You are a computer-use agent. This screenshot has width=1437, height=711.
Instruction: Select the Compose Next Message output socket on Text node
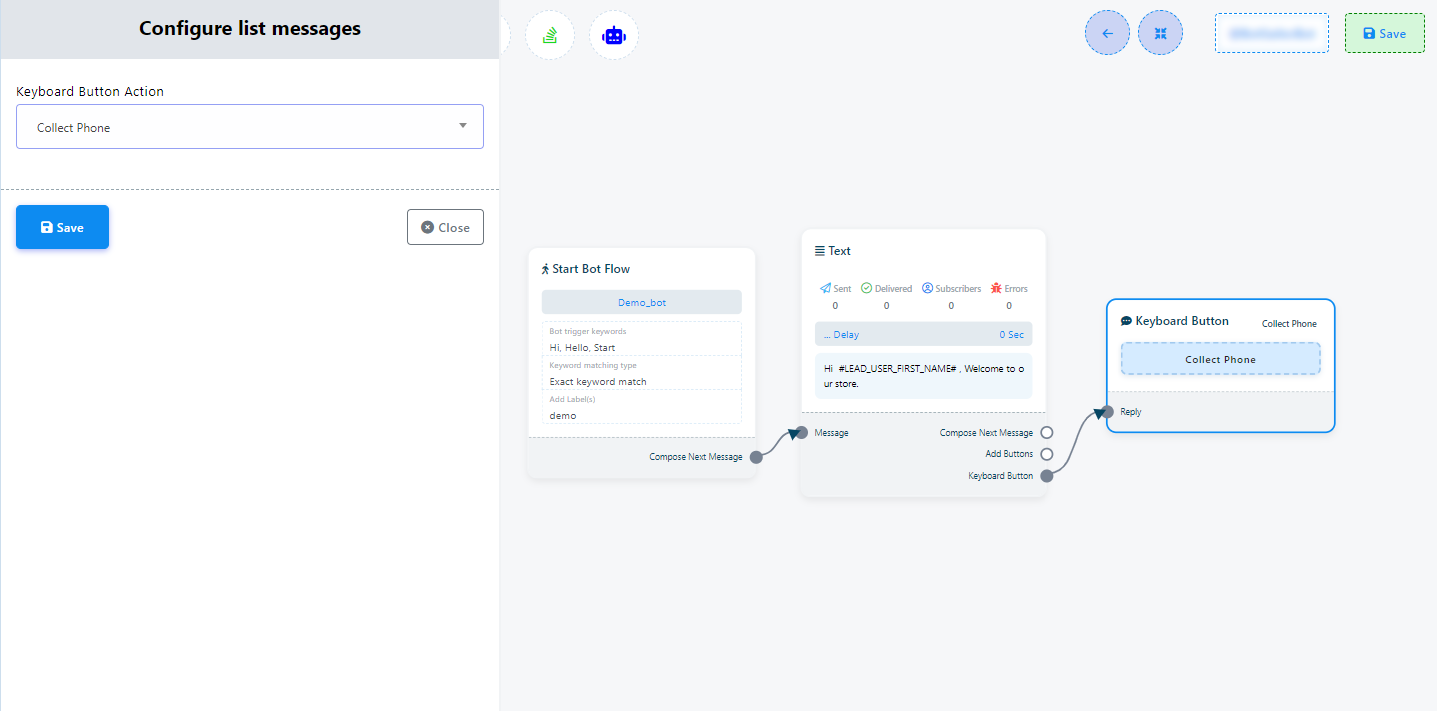(1046, 433)
